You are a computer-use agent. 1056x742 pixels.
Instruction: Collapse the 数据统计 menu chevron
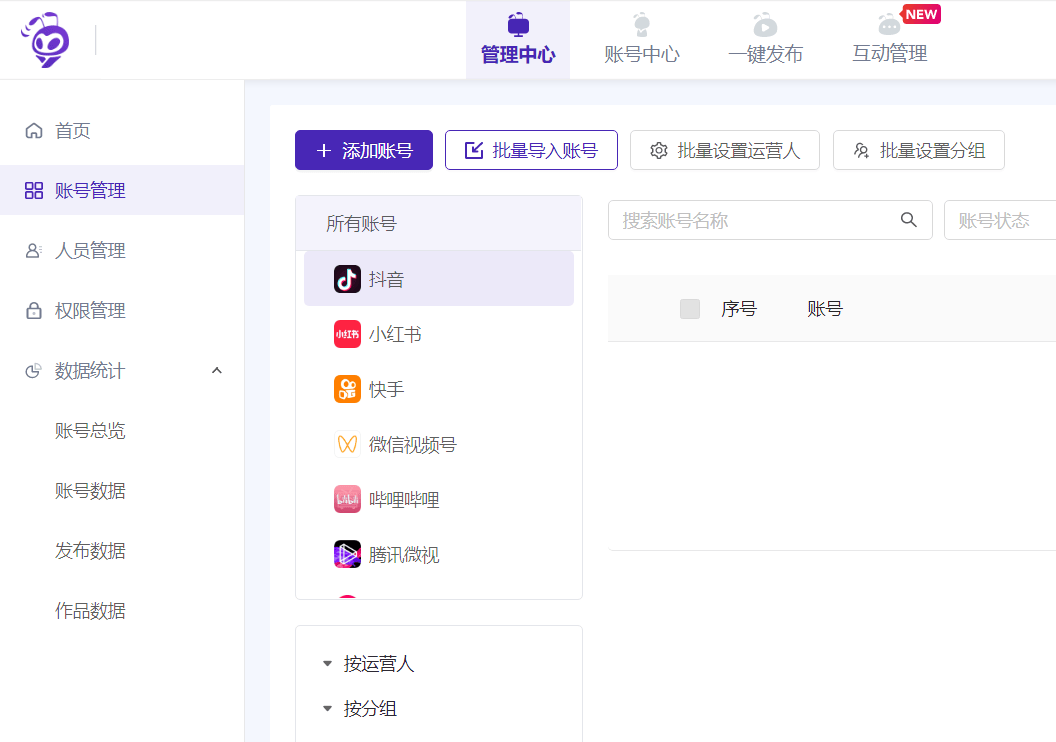click(217, 370)
